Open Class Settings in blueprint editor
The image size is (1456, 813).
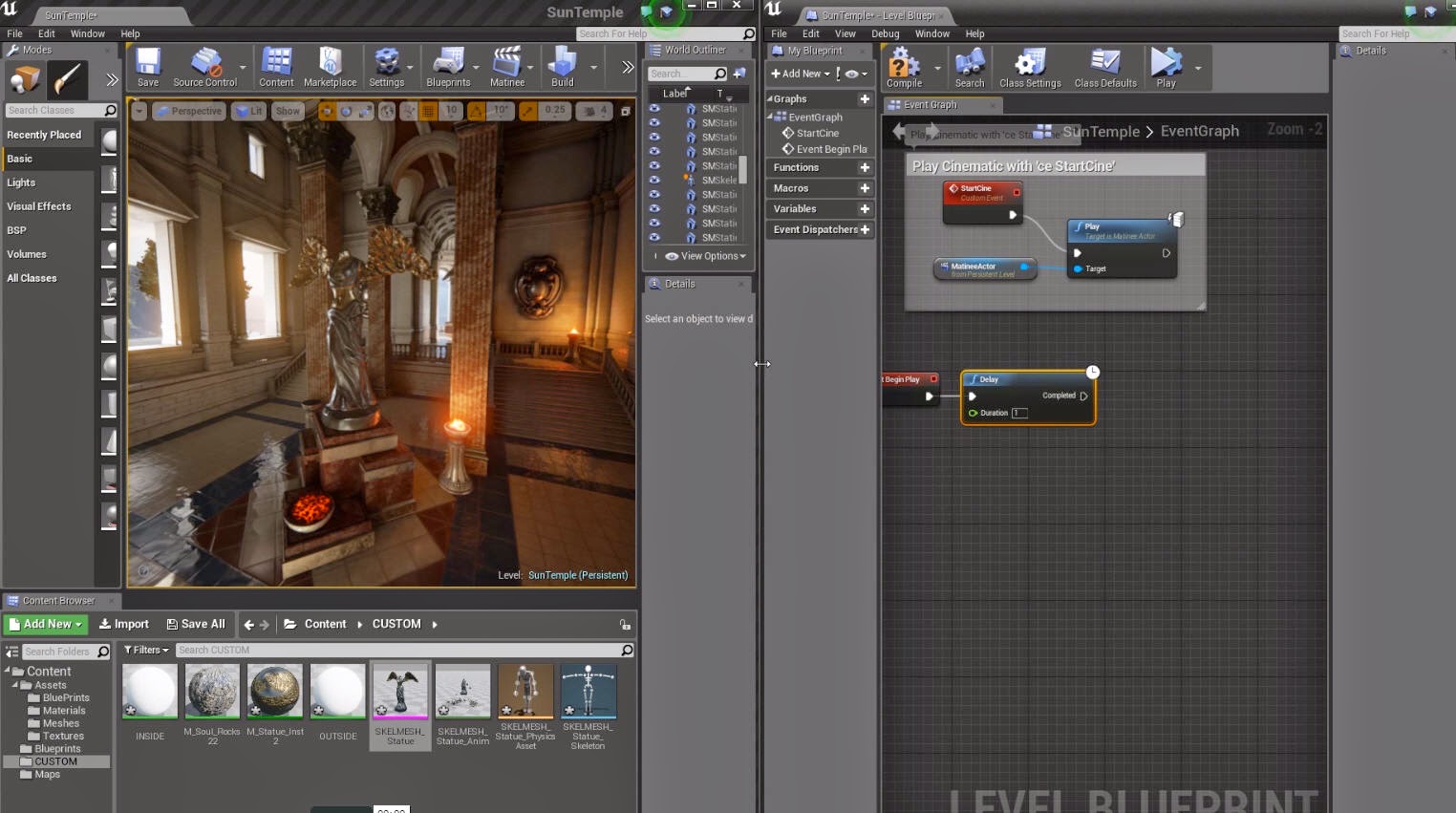coord(1030,68)
